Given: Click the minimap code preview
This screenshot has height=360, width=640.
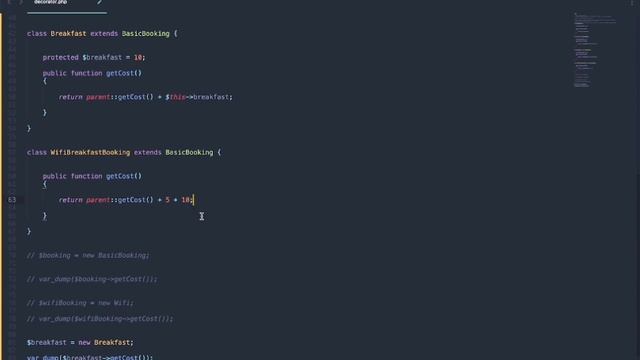Looking at the screenshot, I should 595,50.
